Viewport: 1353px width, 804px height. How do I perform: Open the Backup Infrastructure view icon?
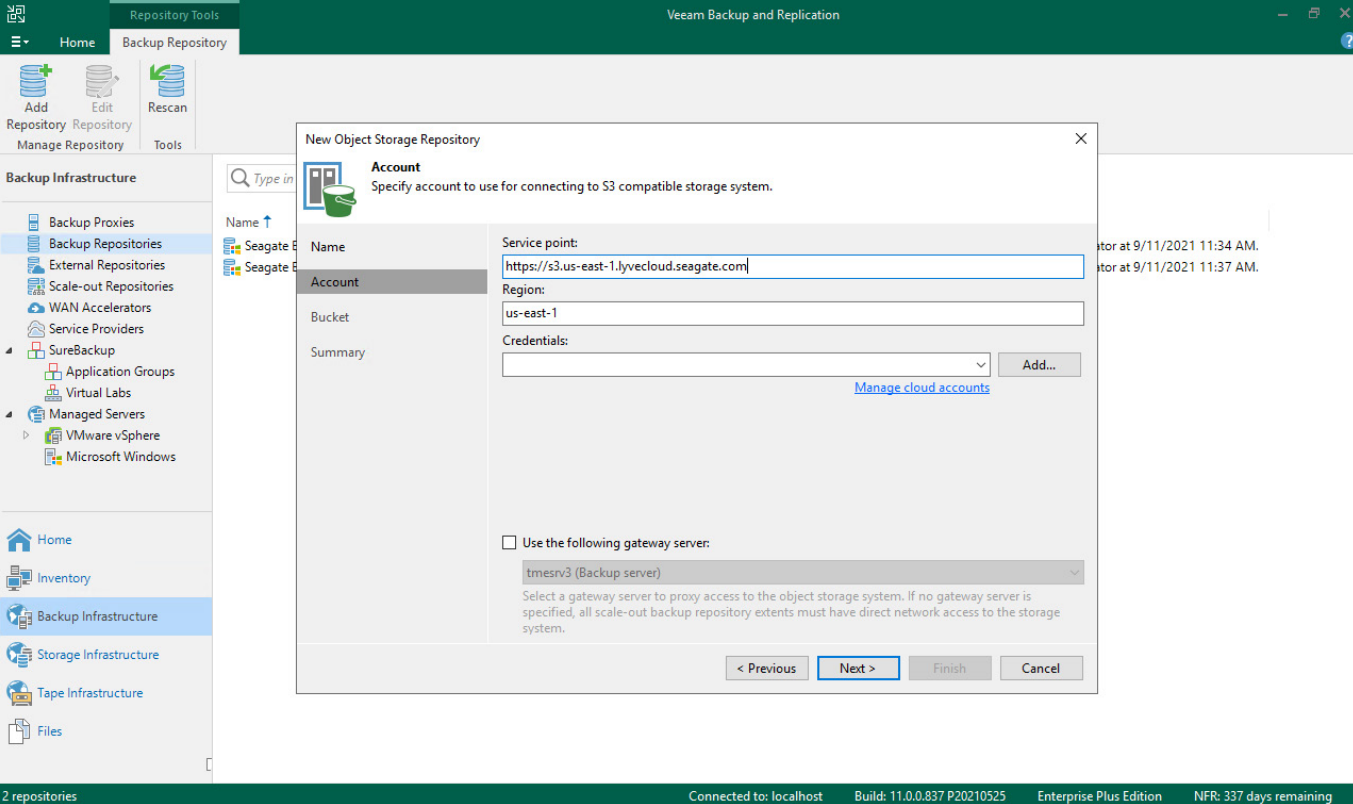pyautogui.click(x=19, y=616)
